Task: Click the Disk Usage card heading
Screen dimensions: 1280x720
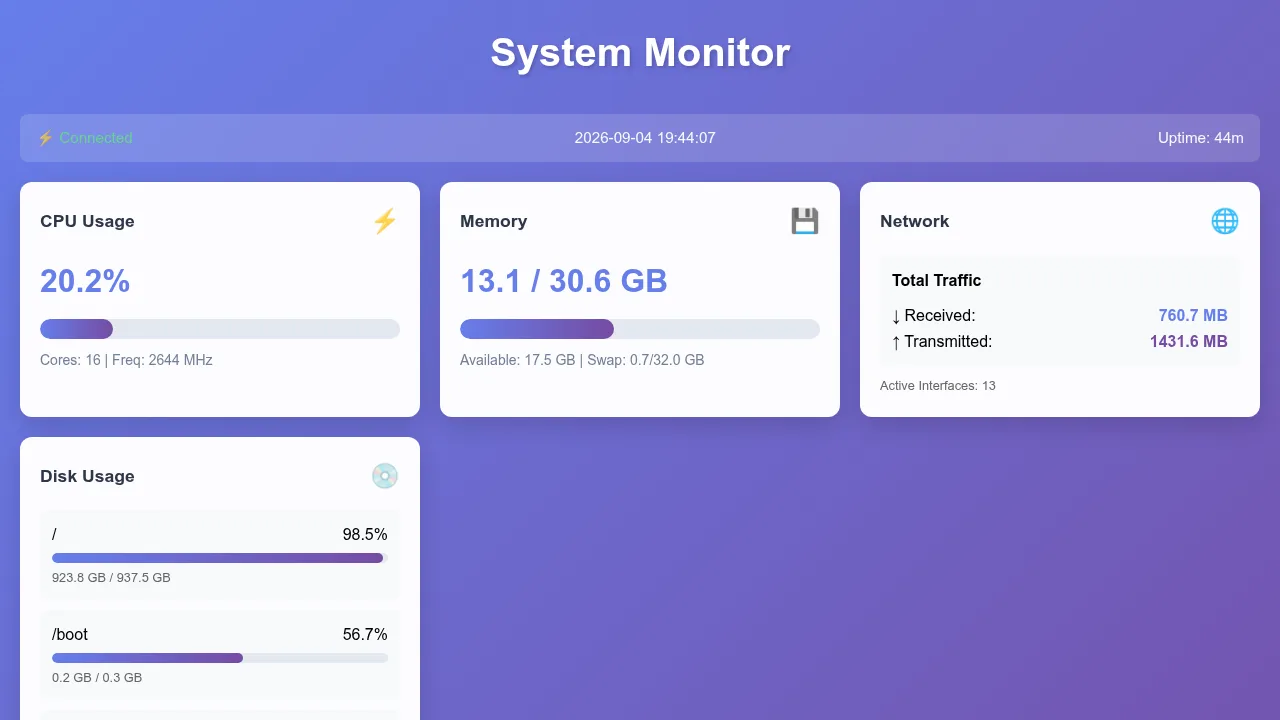Action: coord(87,476)
